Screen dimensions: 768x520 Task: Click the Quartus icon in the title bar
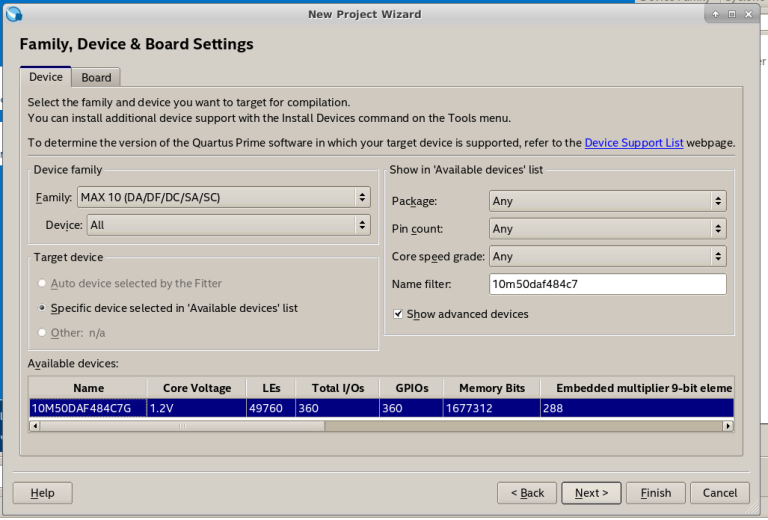pyautogui.click(x=11, y=14)
